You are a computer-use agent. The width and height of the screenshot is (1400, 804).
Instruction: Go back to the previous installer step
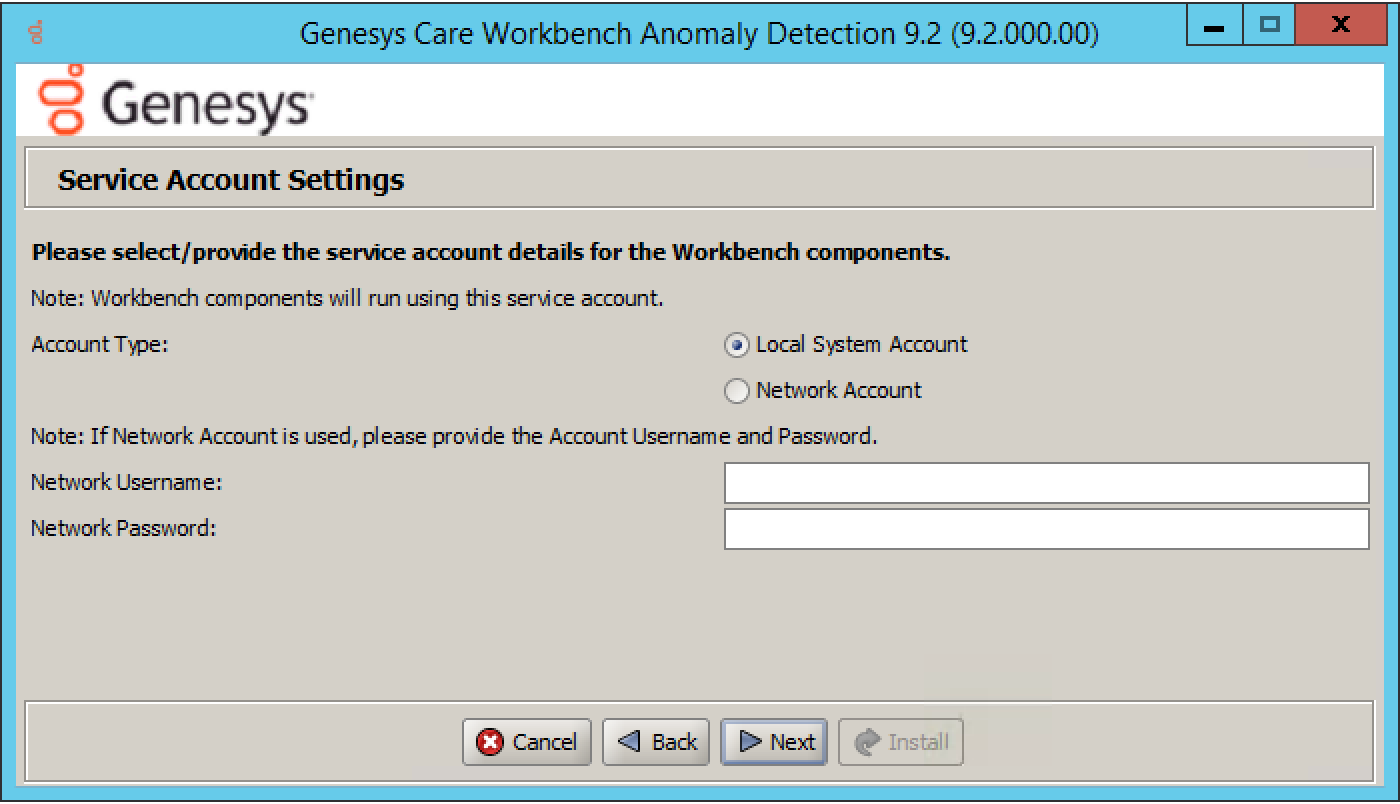point(656,742)
